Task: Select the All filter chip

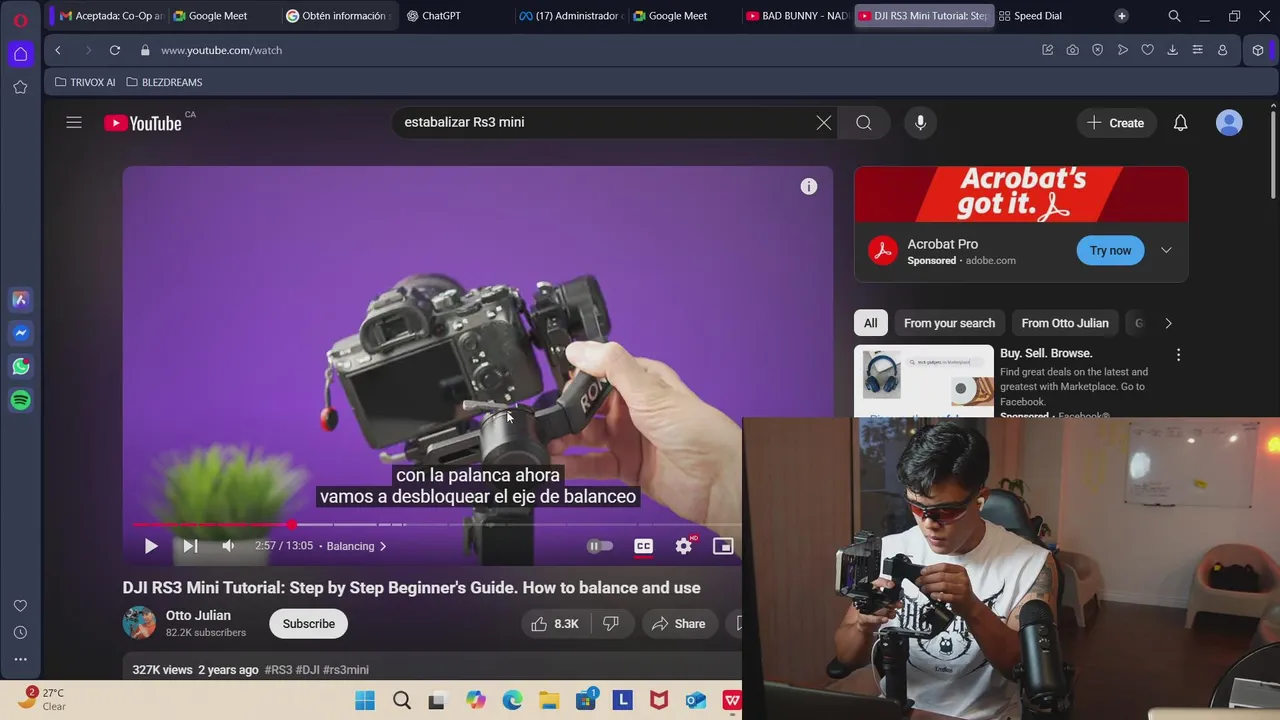Action: tap(870, 323)
